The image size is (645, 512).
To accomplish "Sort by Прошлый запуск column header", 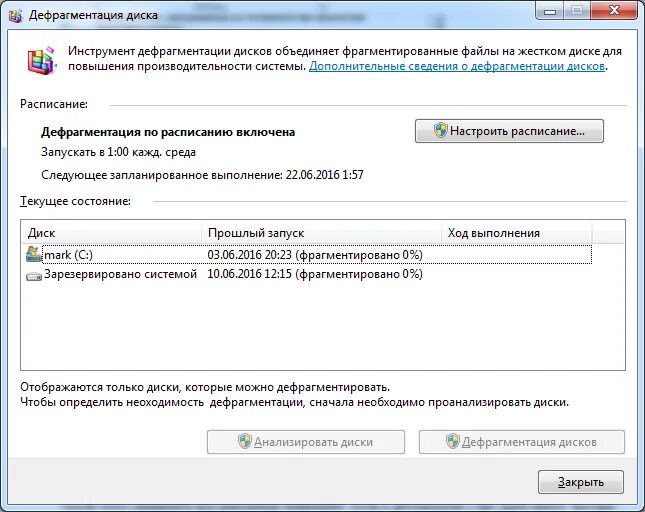I will (321, 233).
